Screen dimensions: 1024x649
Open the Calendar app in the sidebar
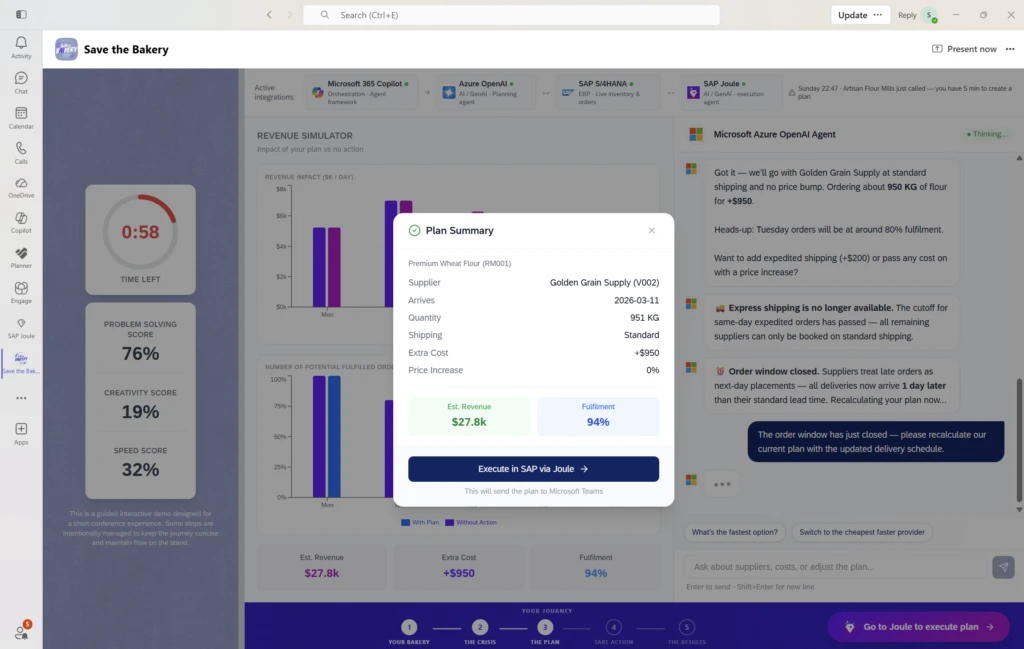(x=21, y=118)
